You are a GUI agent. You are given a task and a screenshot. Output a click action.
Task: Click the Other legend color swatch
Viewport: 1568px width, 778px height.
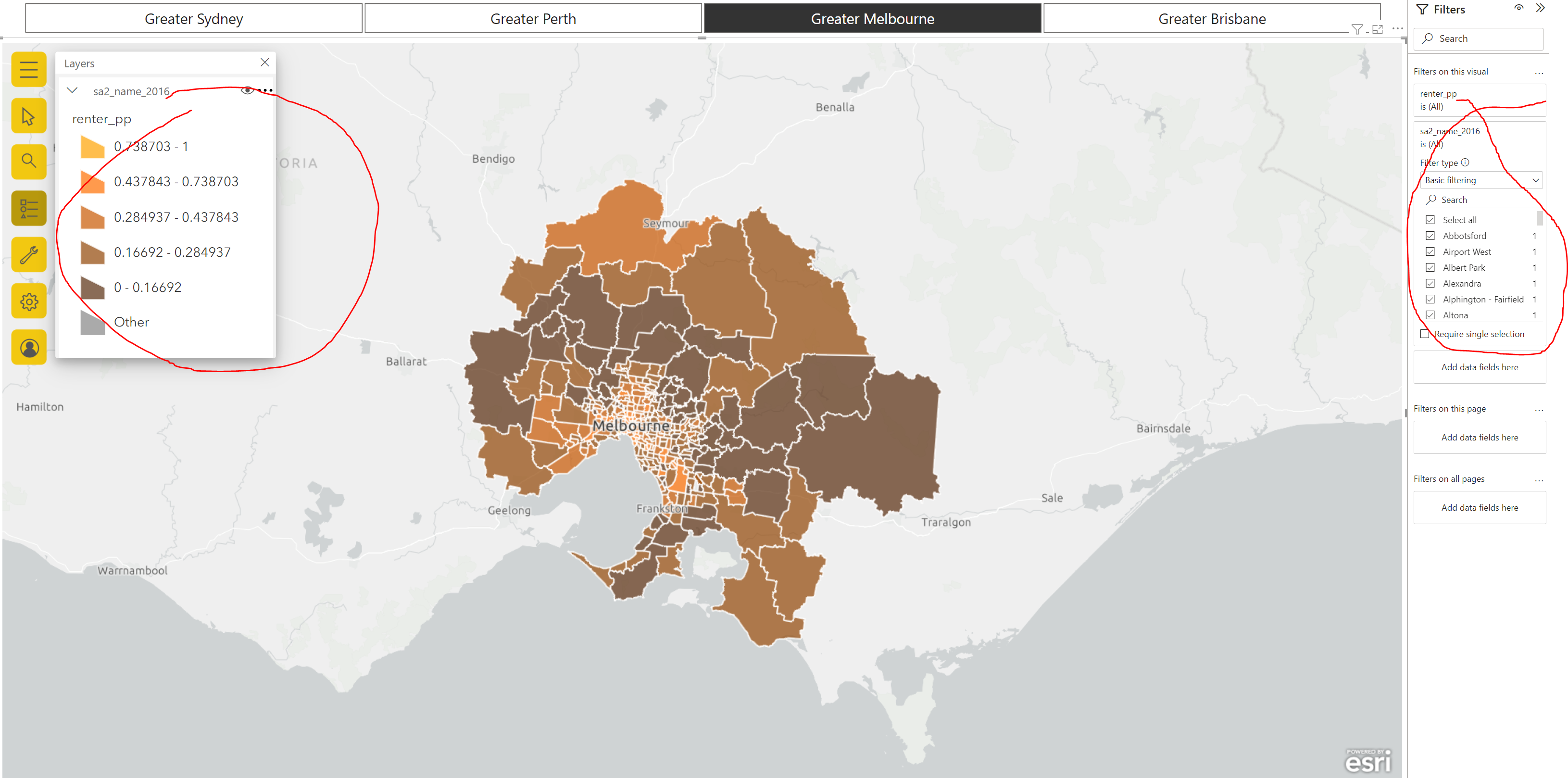tap(92, 322)
